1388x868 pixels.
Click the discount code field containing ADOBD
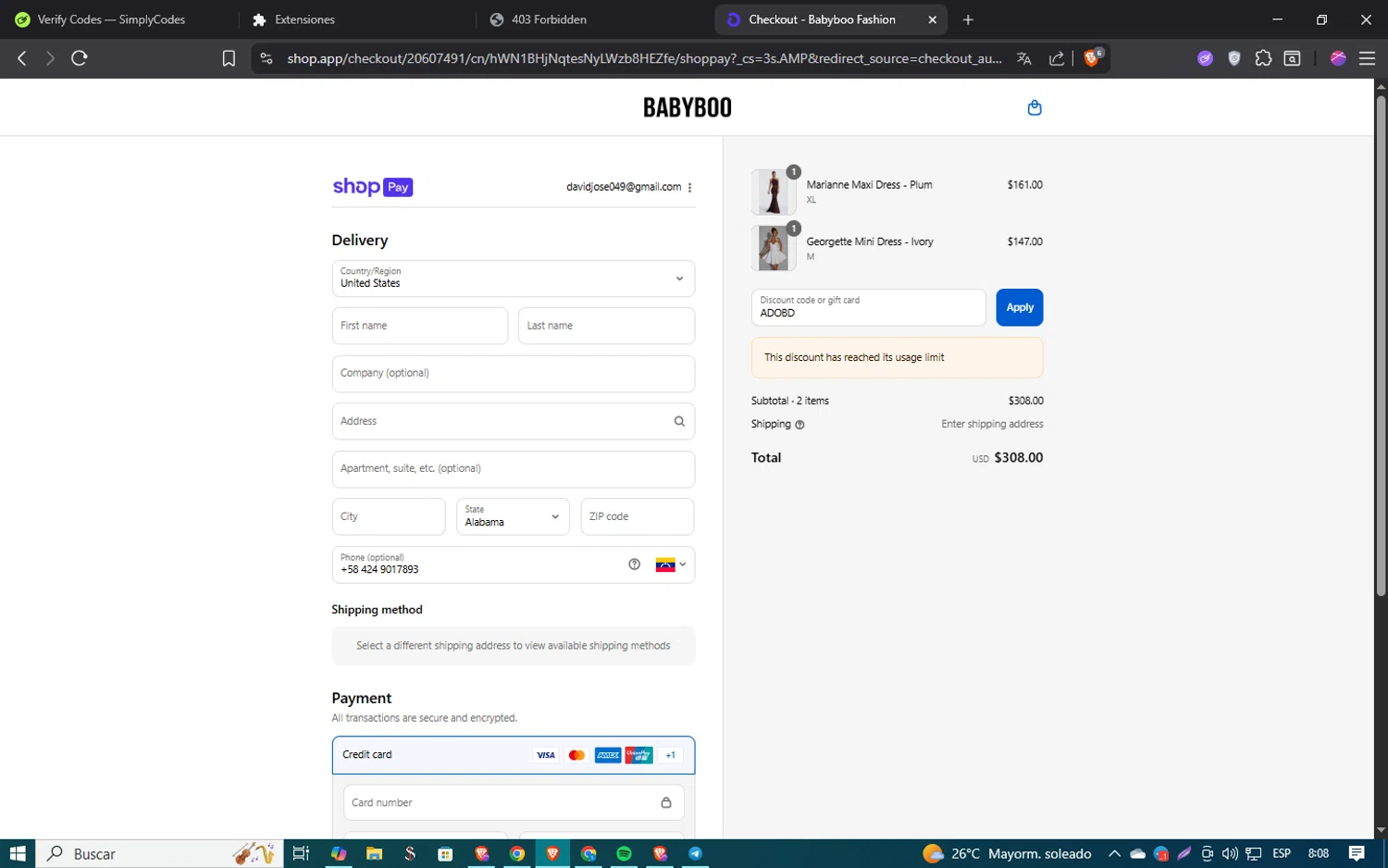tap(869, 307)
